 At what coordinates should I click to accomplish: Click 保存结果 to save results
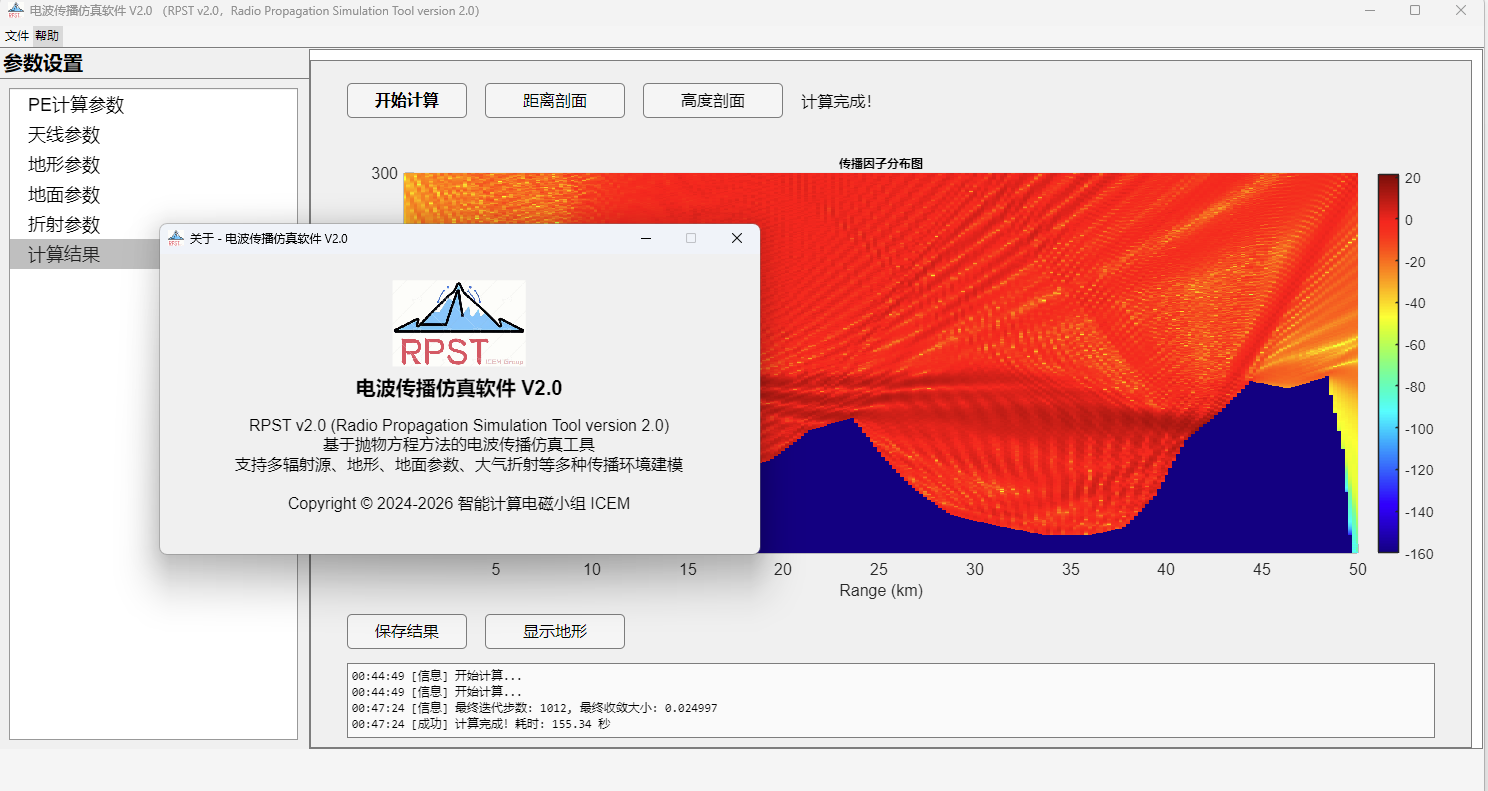(x=406, y=632)
